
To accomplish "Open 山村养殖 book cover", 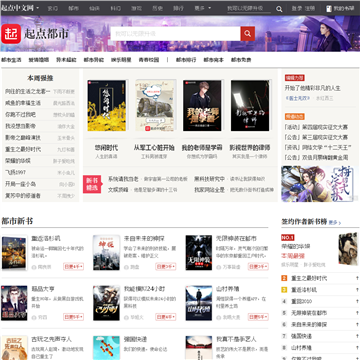I will pos(199,303).
